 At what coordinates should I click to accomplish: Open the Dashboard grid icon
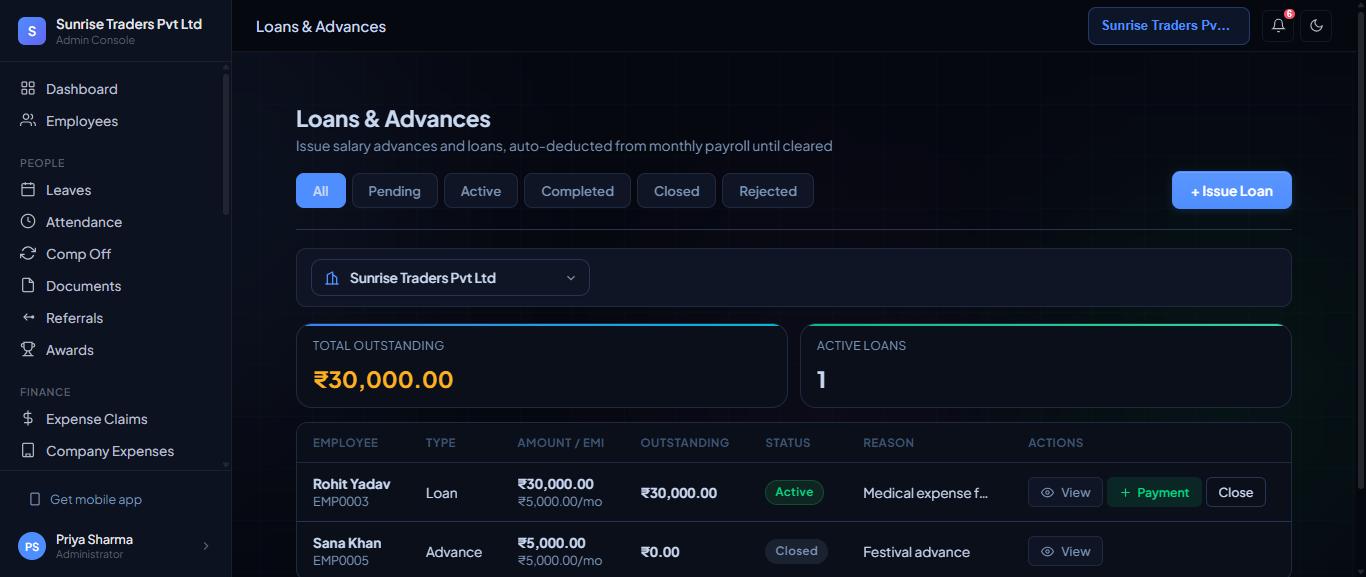pos(28,89)
